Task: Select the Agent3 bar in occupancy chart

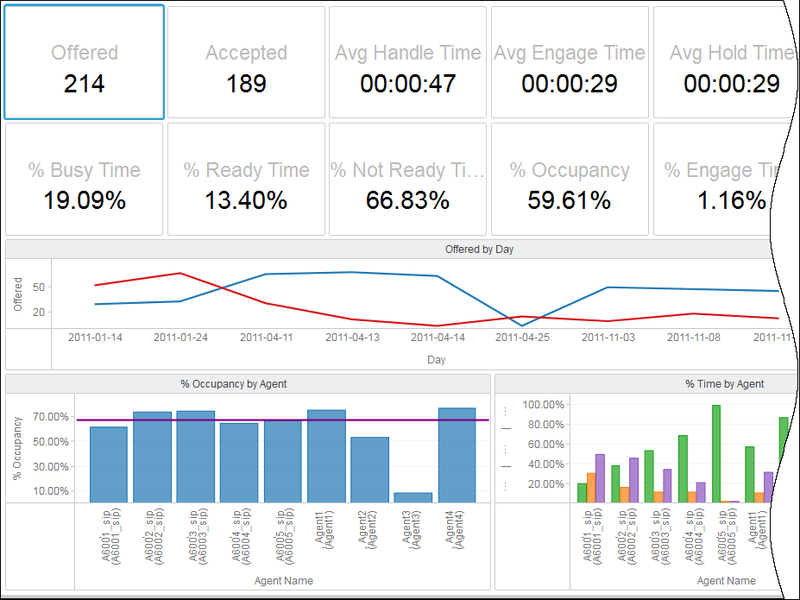Action: (413, 497)
